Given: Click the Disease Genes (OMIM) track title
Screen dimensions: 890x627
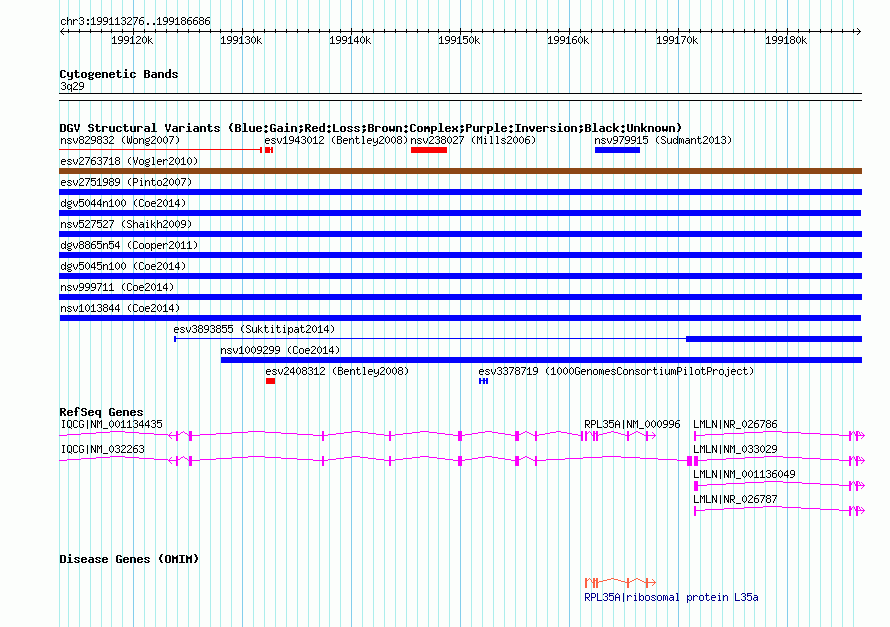Looking at the screenshot, I should point(129,559).
